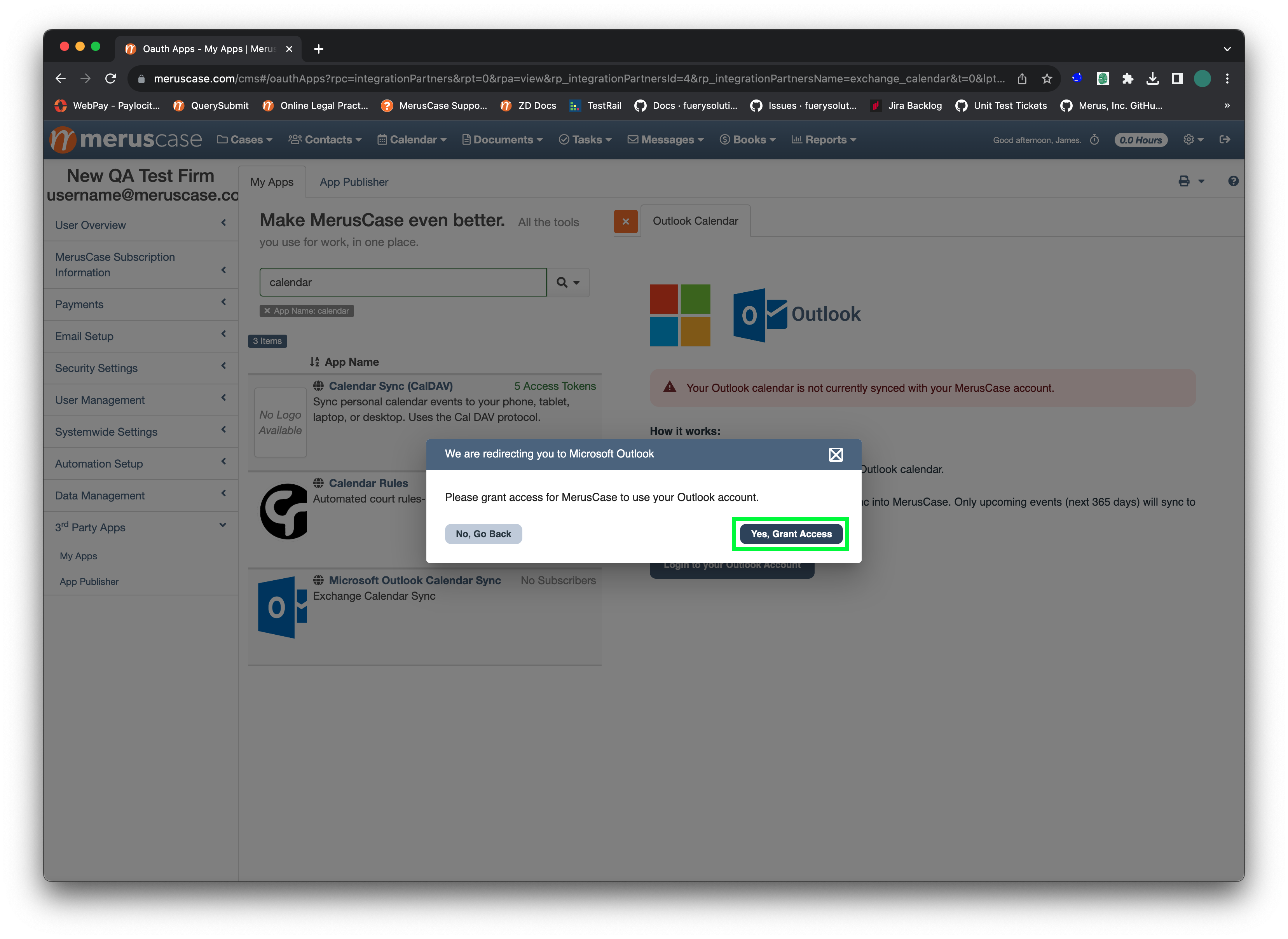
Task: Expand MerusCase Subscription Information section
Action: pos(140,265)
